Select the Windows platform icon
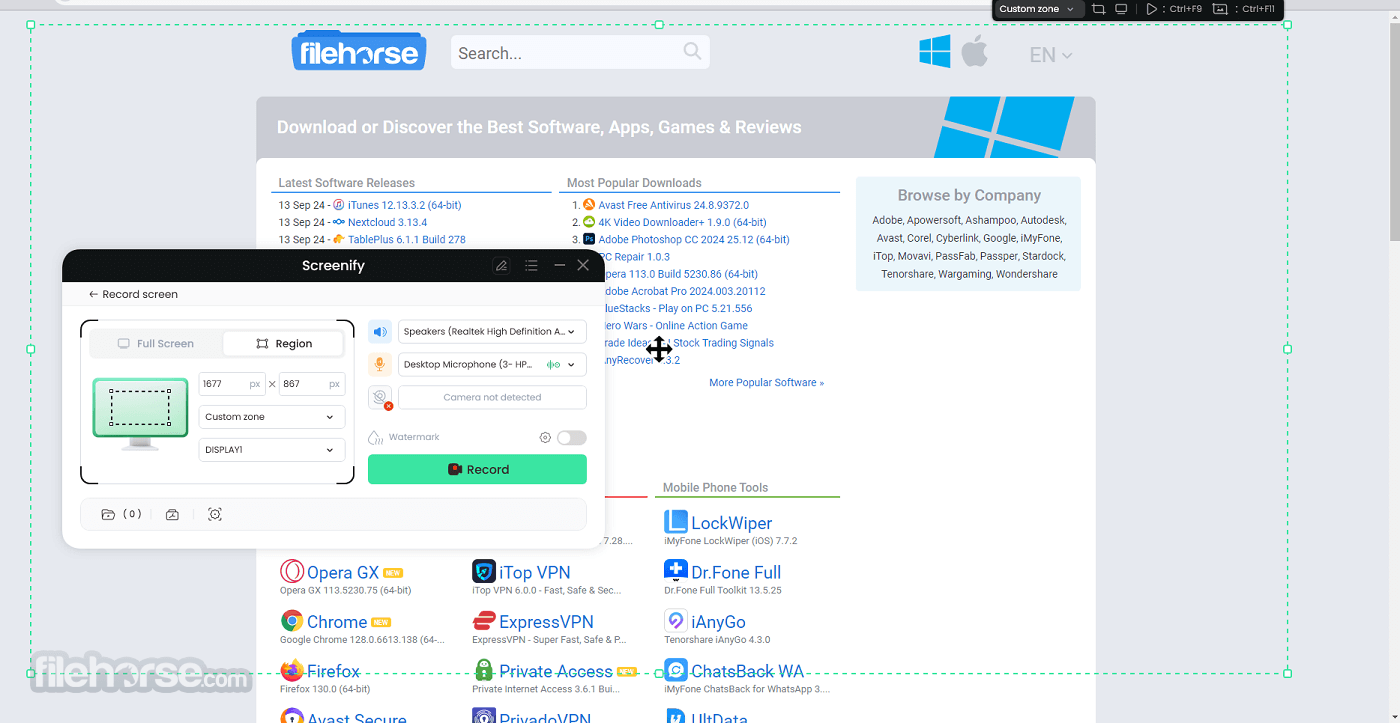 [935, 51]
